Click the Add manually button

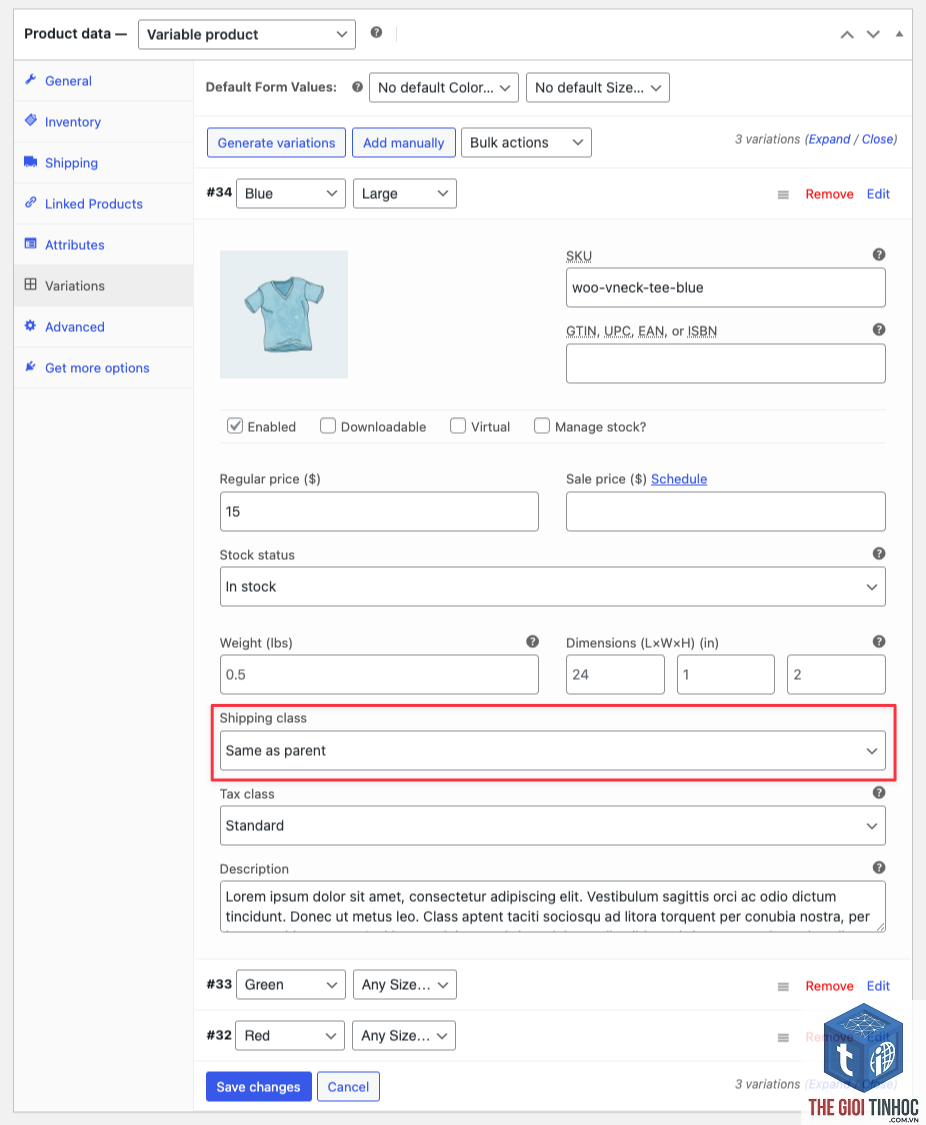[x=404, y=142]
